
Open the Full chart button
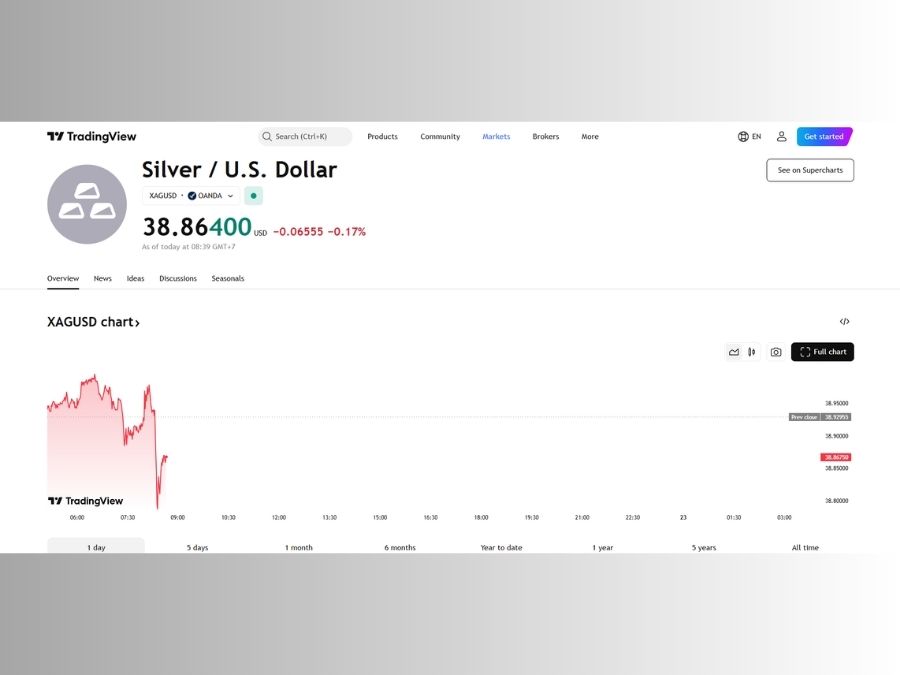pos(823,352)
